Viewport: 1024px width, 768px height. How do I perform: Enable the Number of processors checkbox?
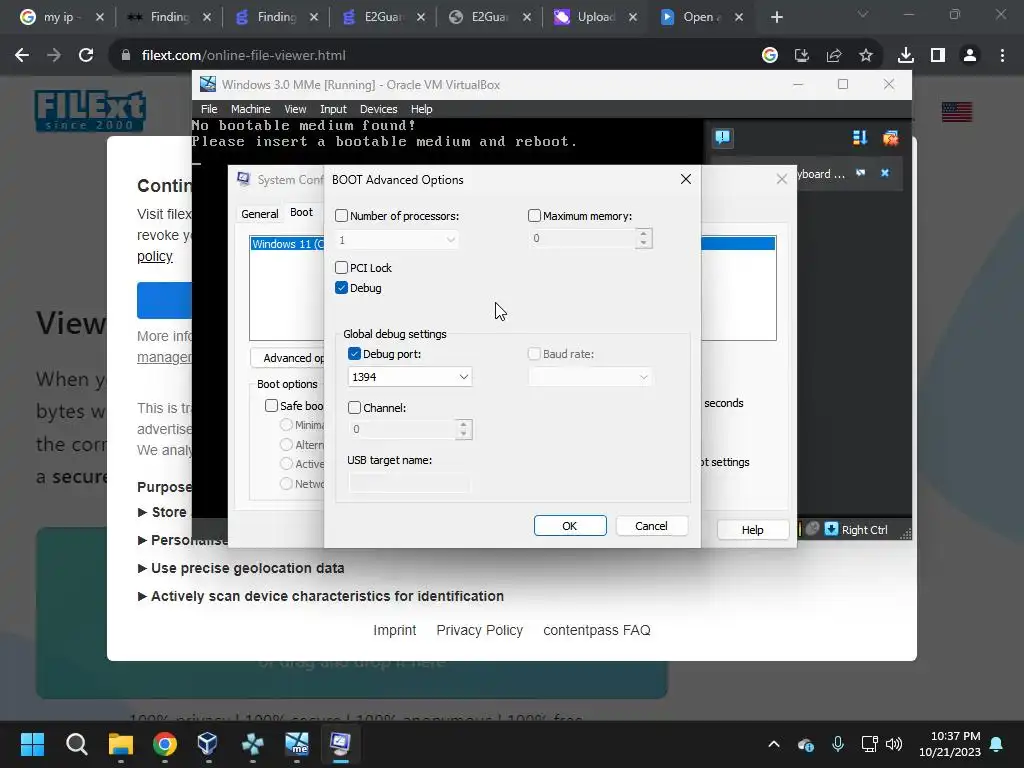tap(342, 216)
